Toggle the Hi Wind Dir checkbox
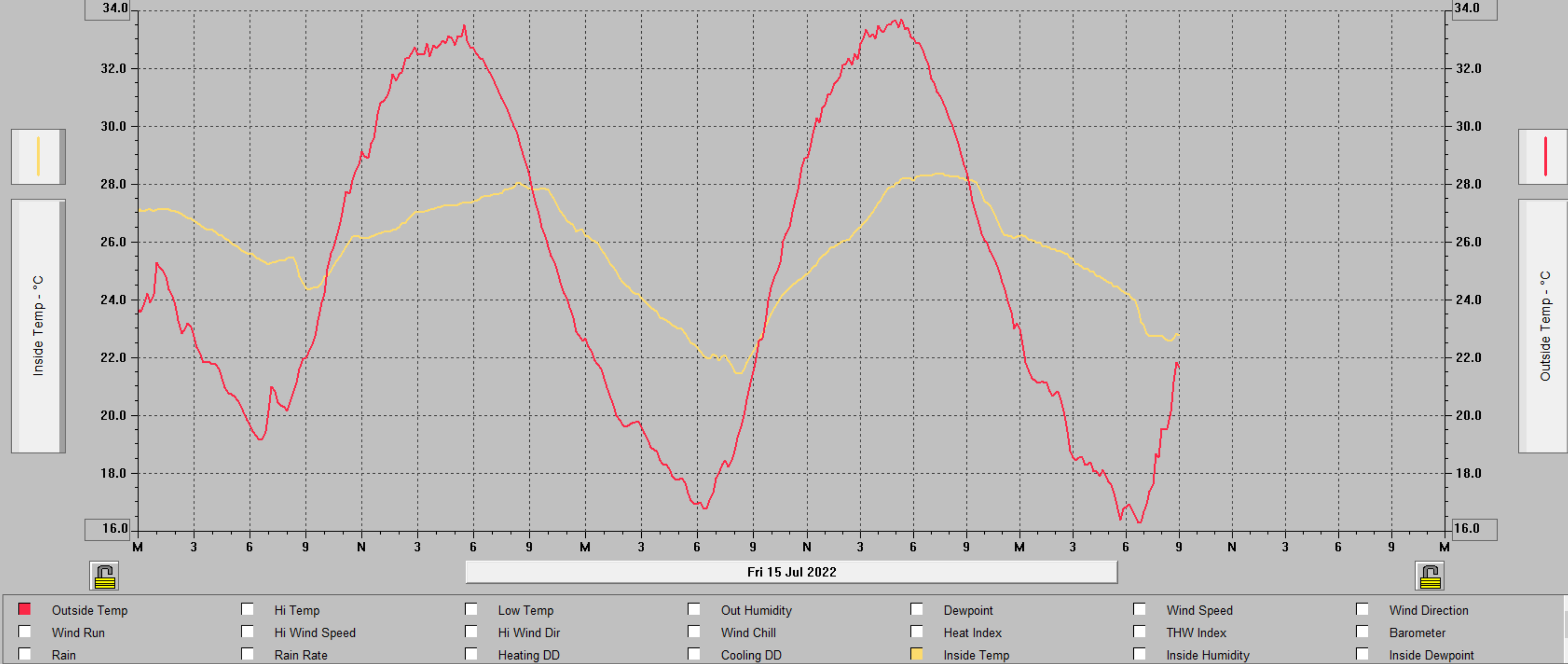The image size is (1568, 664). [471, 632]
